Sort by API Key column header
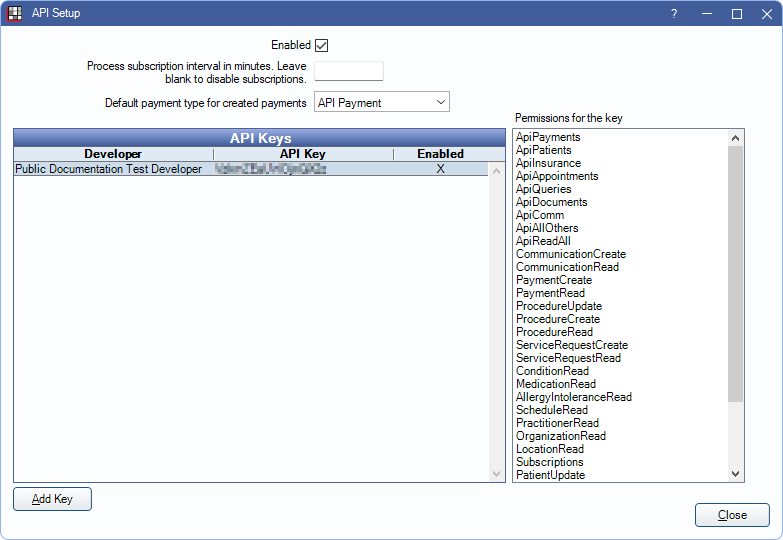Screen dimensions: 783x540 (302, 154)
